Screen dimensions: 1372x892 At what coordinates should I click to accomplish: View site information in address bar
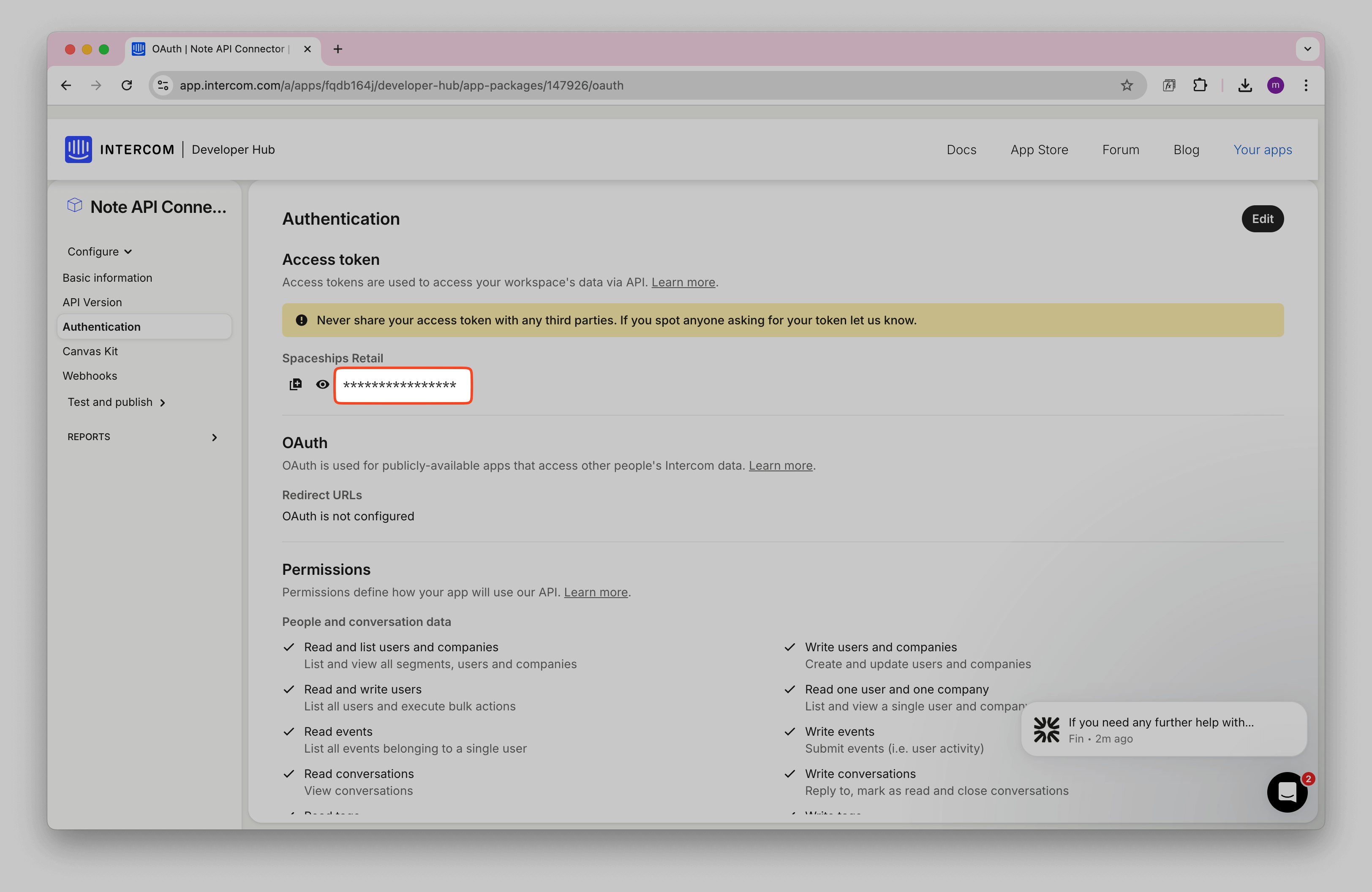coord(163,85)
